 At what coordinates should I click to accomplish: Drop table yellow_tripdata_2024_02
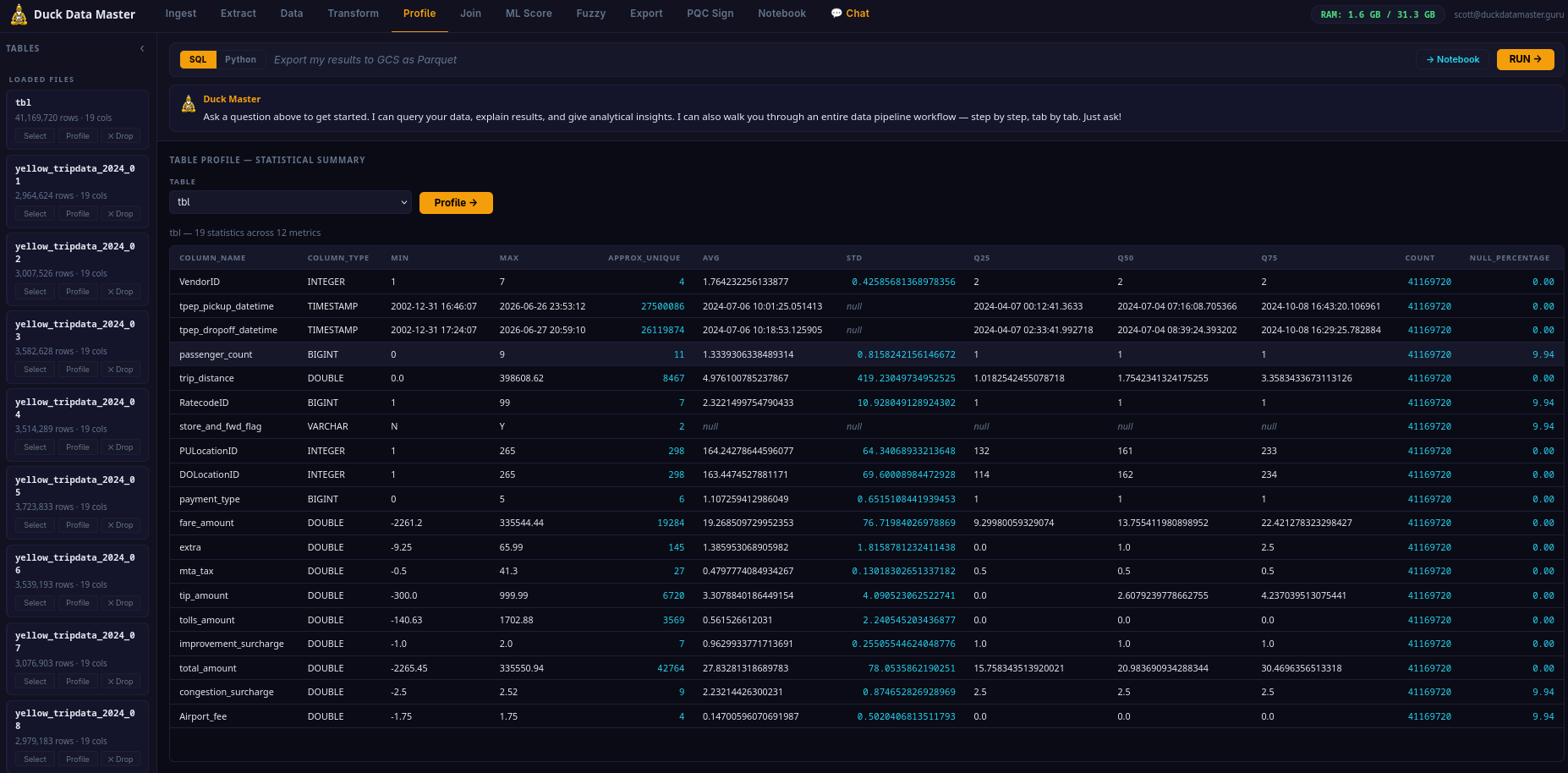coord(121,292)
